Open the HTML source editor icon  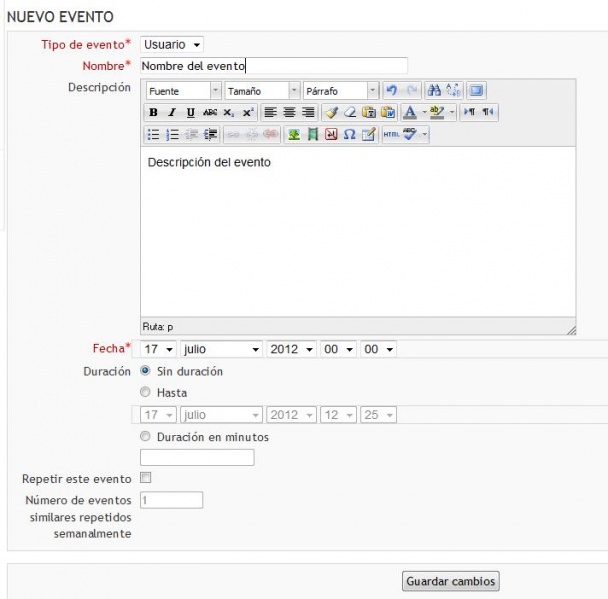391,135
